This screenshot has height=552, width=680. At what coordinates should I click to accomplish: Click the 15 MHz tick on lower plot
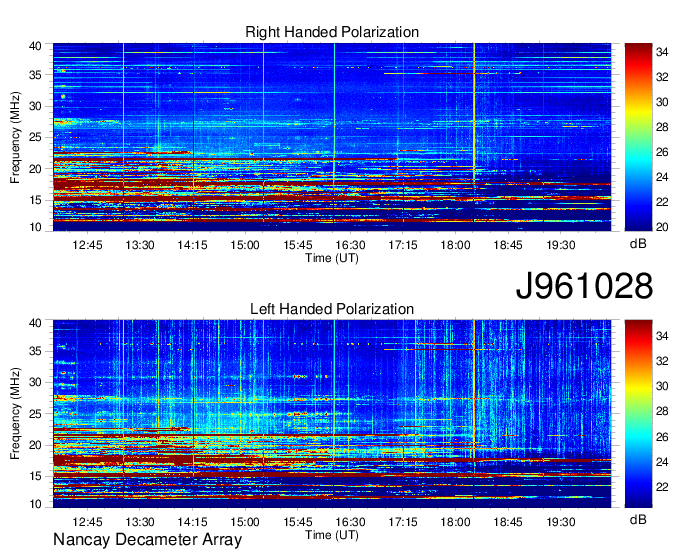pyautogui.click(x=35, y=477)
